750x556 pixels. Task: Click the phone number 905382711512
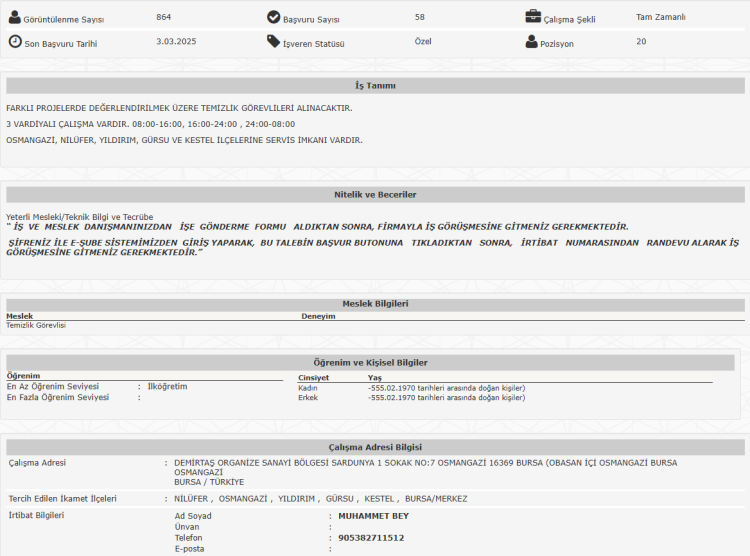(371, 537)
